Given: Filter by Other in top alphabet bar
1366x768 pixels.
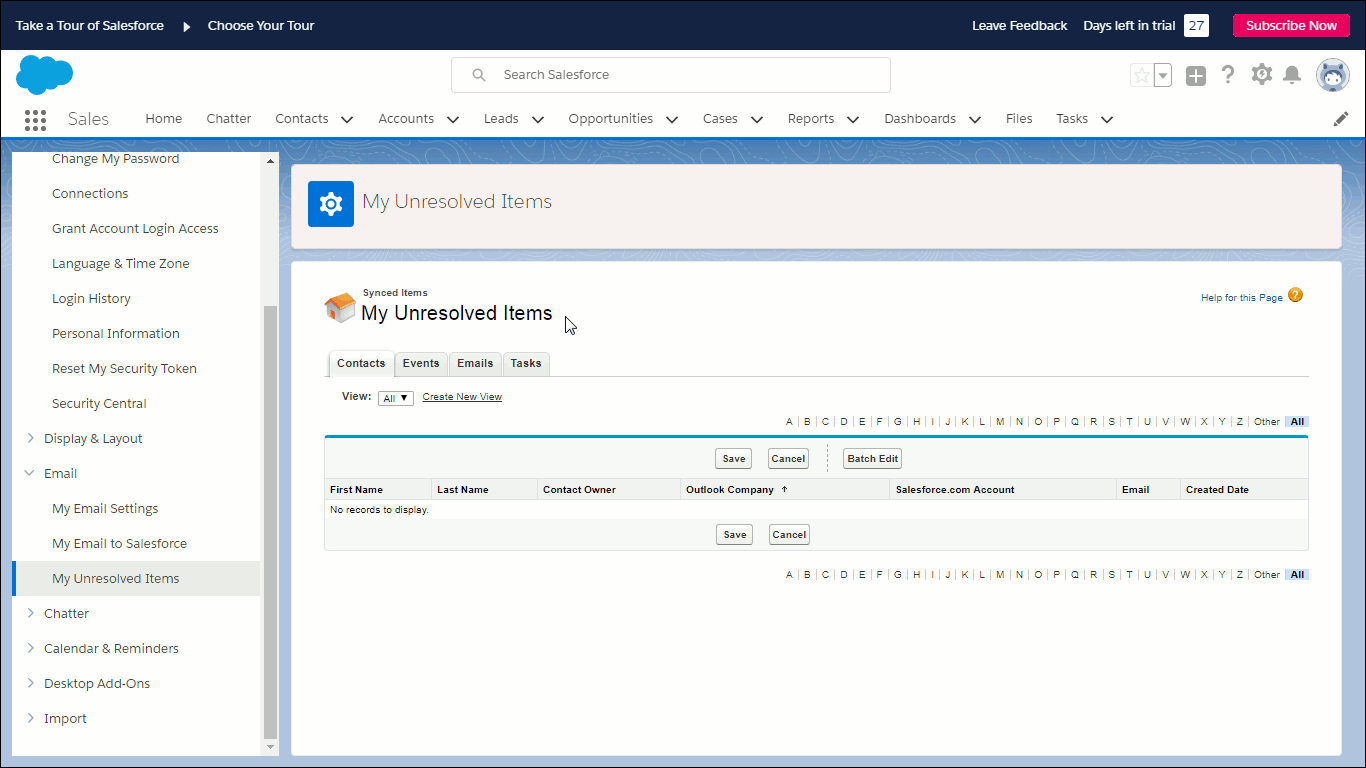Looking at the screenshot, I should click(x=1266, y=422).
